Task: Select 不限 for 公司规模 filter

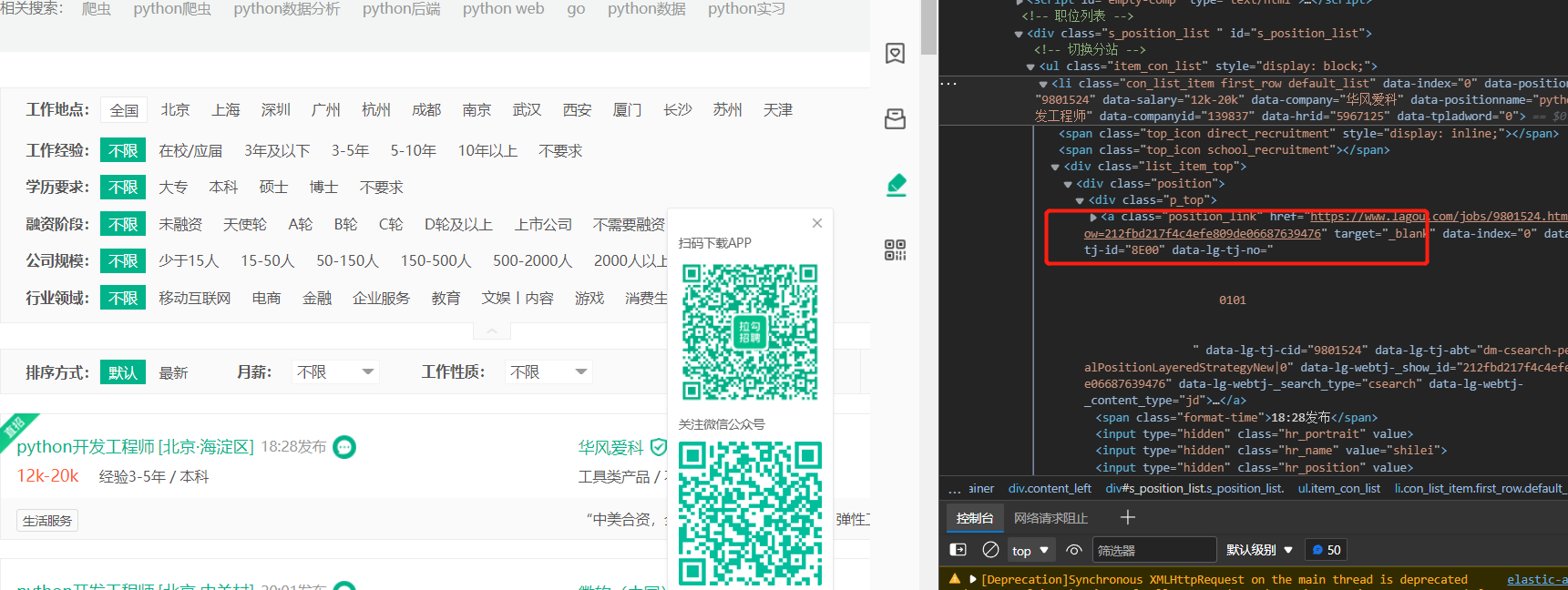Action: click(123, 261)
